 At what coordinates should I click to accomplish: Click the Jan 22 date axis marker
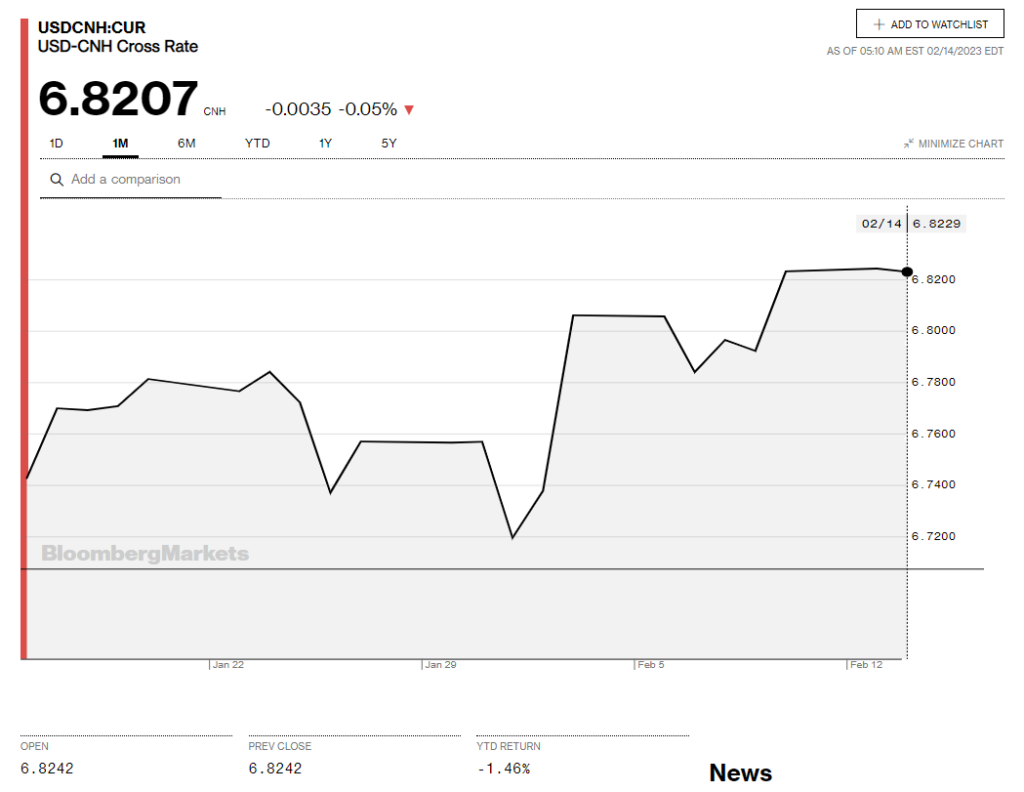[228, 664]
